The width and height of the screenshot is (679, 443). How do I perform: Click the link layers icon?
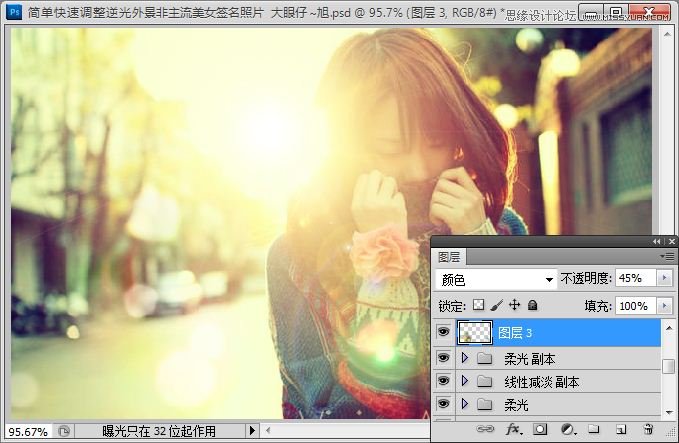click(485, 429)
